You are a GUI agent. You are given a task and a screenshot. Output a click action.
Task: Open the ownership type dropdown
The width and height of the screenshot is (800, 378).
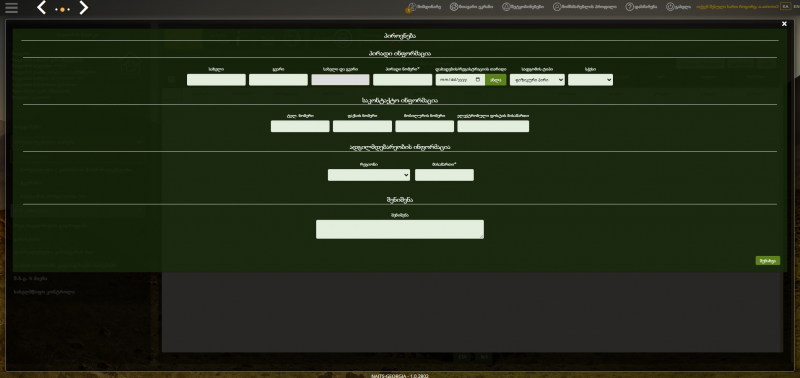pos(537,80)
